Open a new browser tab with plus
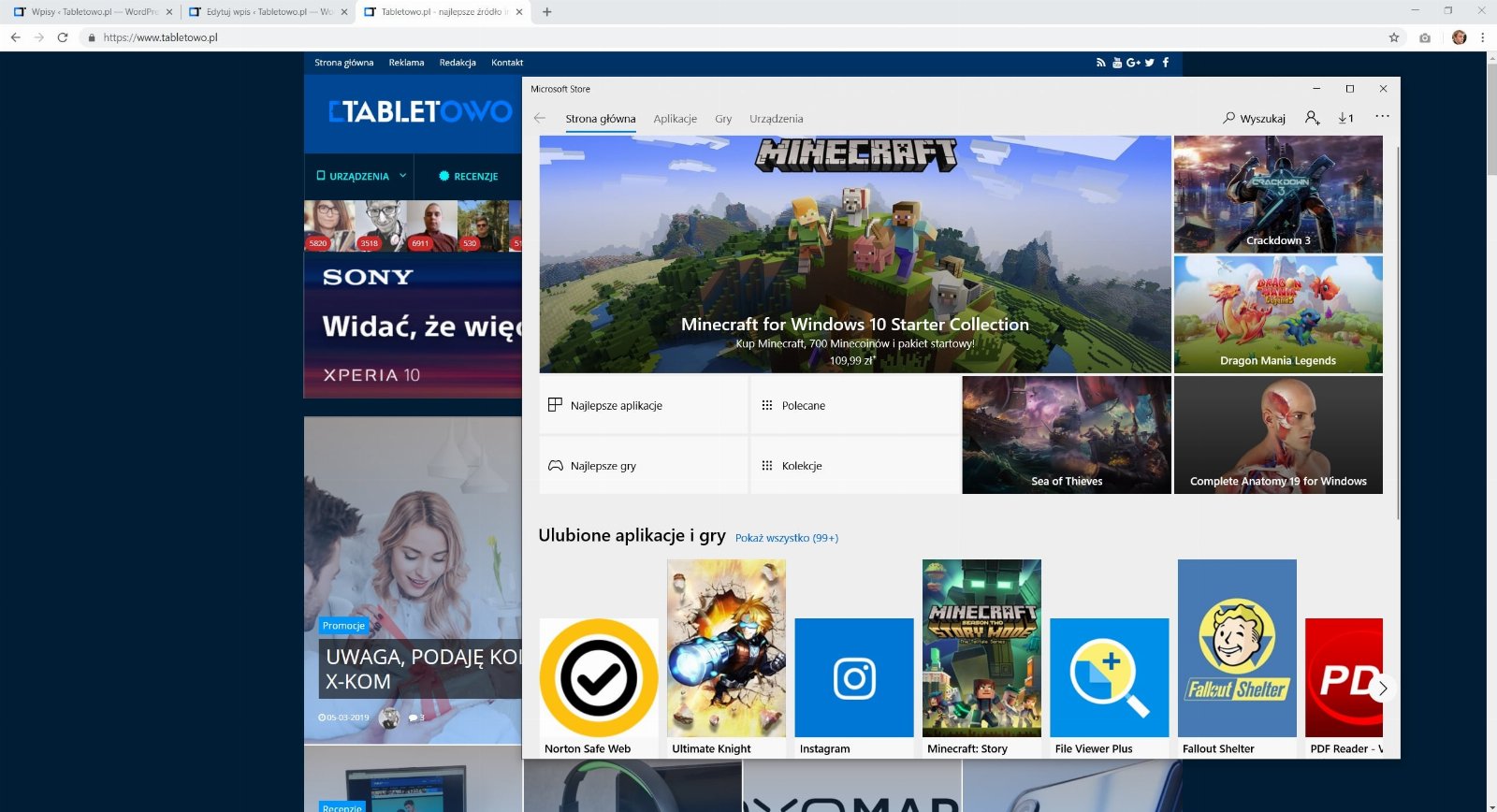 (547, 12)
